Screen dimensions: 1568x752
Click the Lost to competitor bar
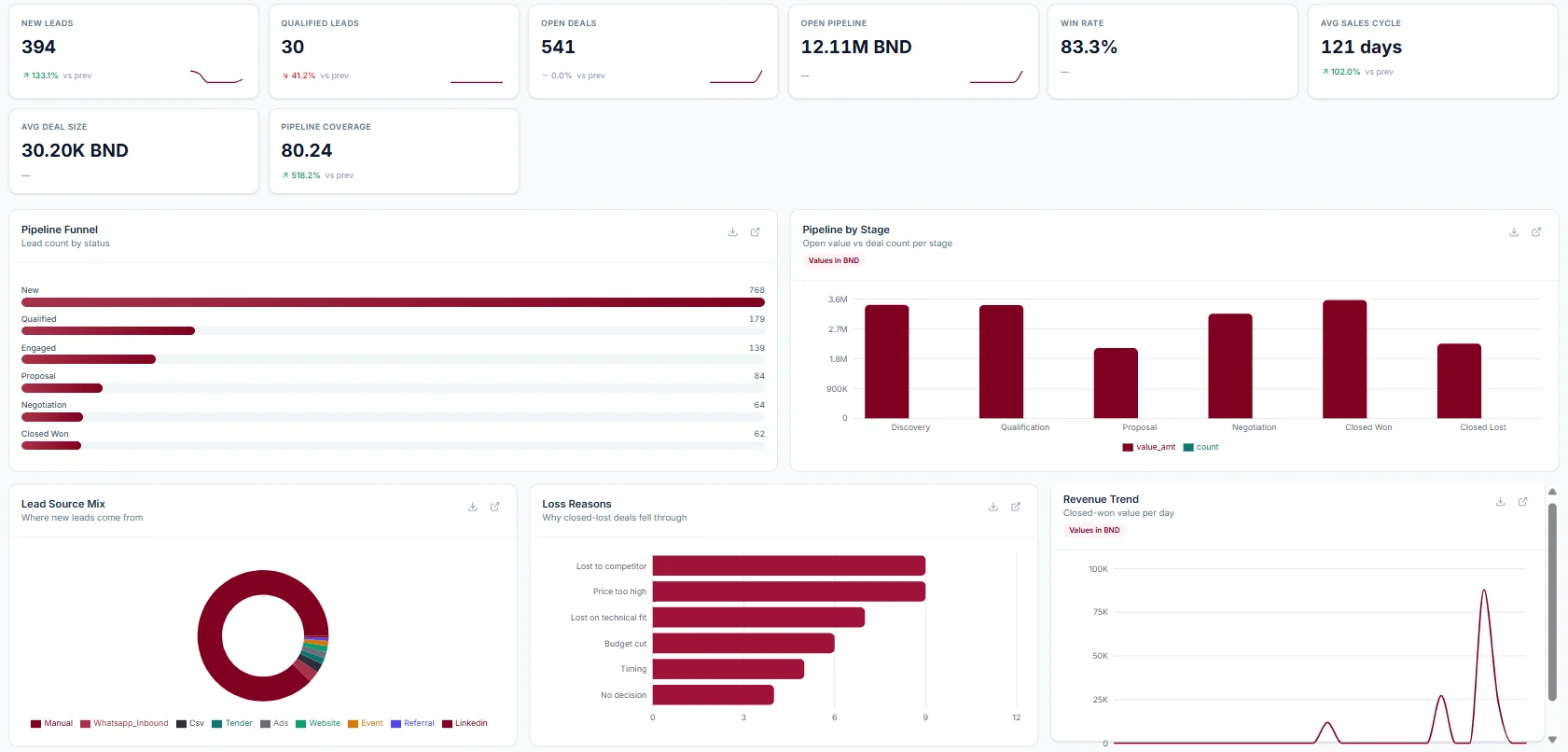(x=789, y=566)
